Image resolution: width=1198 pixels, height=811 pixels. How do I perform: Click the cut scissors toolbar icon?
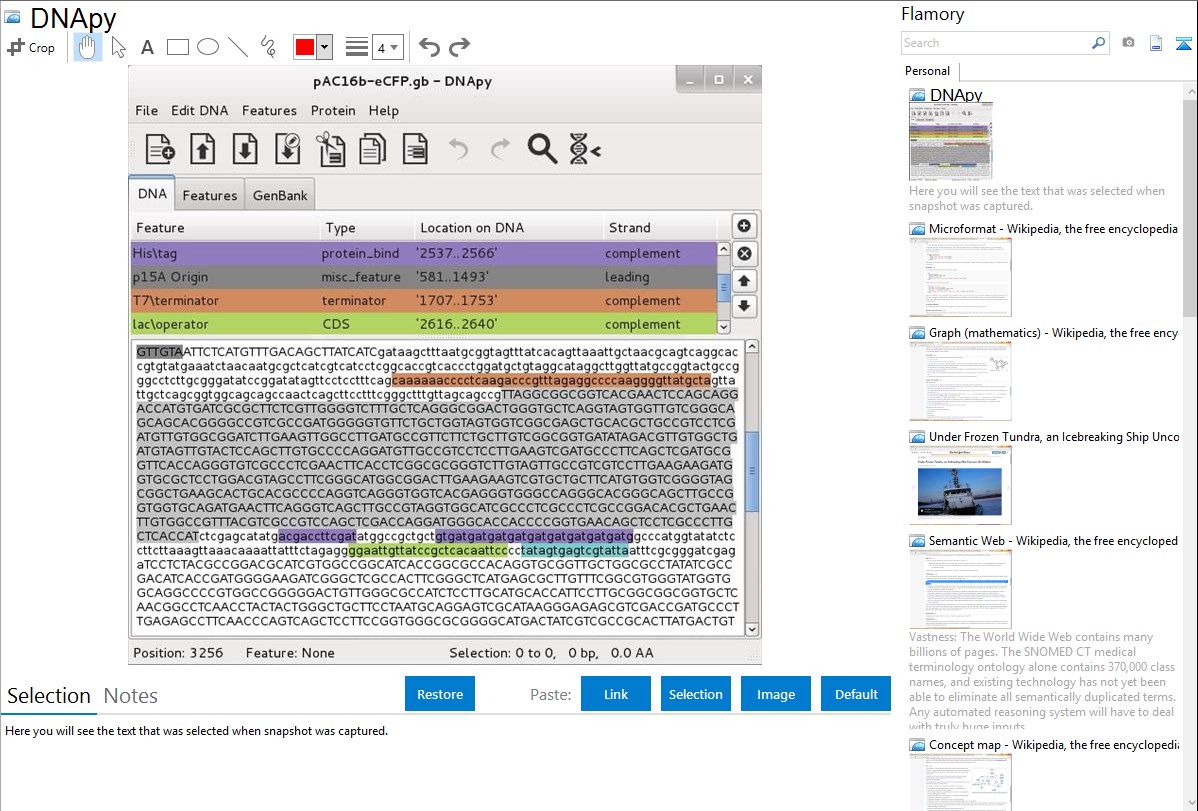(331, 149)
